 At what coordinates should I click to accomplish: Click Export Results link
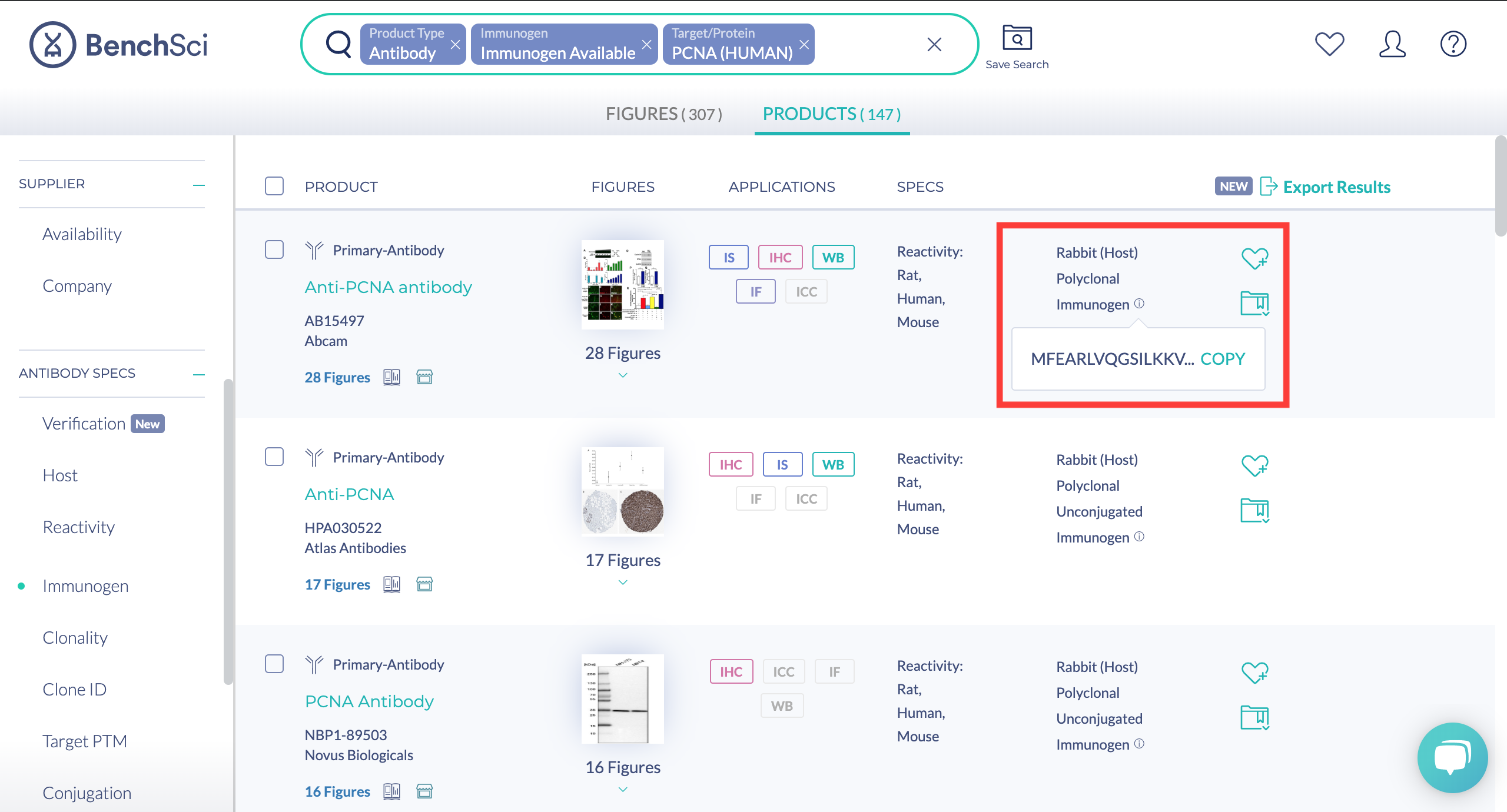1325,187
